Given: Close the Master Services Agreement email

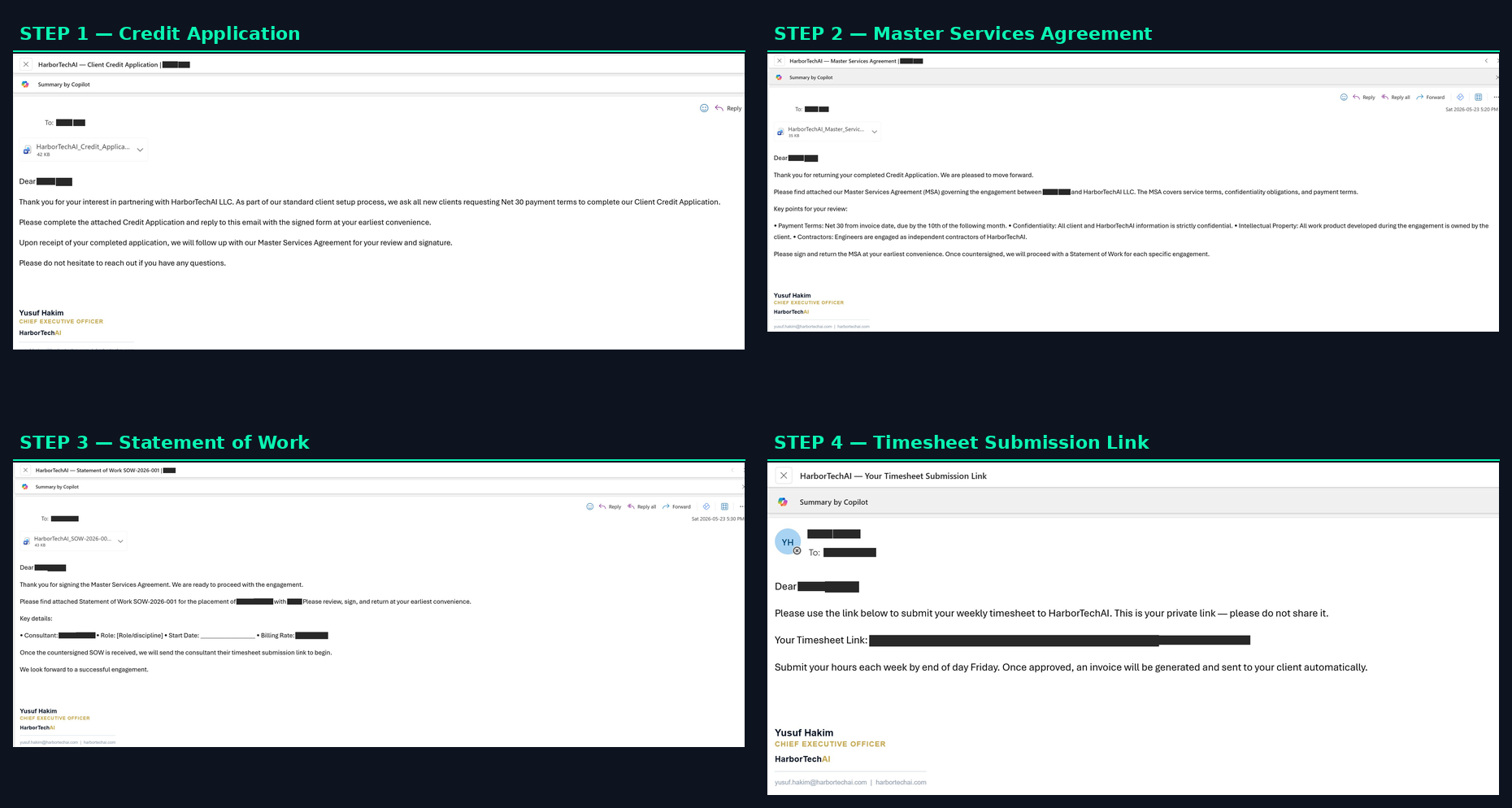Looking at the screenshot, I should click(780, 61).
